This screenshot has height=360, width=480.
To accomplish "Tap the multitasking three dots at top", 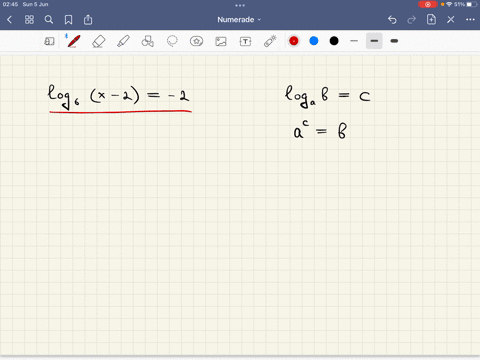I will pyautogui.click(x=240, y=5).
